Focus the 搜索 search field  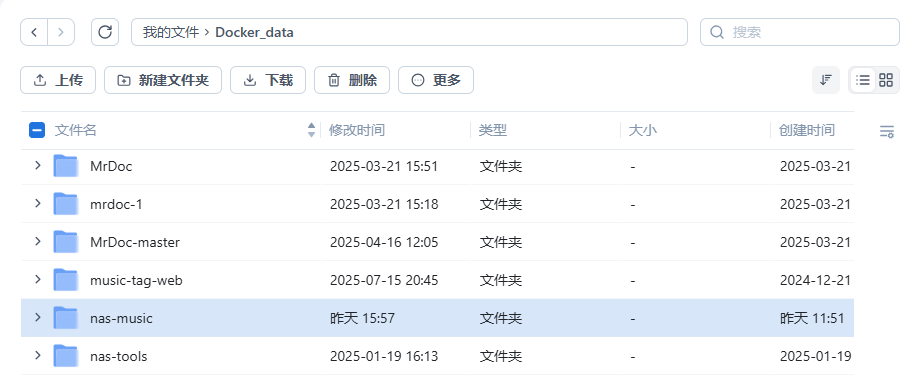pyautogui.click(x=800, y=32)
